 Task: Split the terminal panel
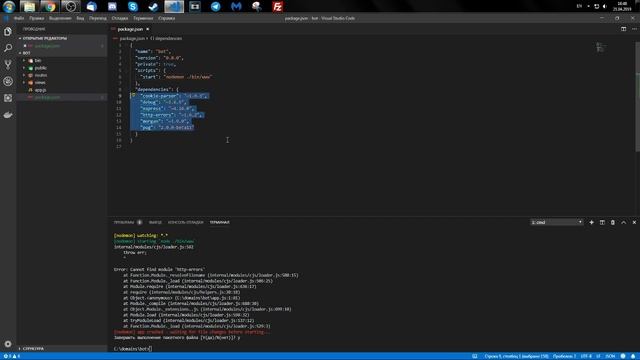click(602, 222)
